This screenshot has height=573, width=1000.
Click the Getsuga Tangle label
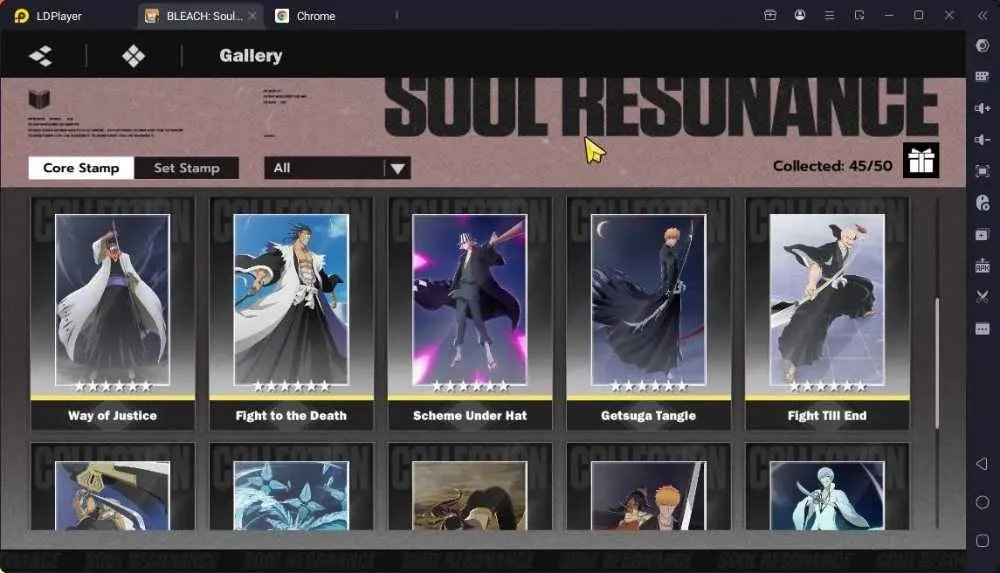(648, 415)
